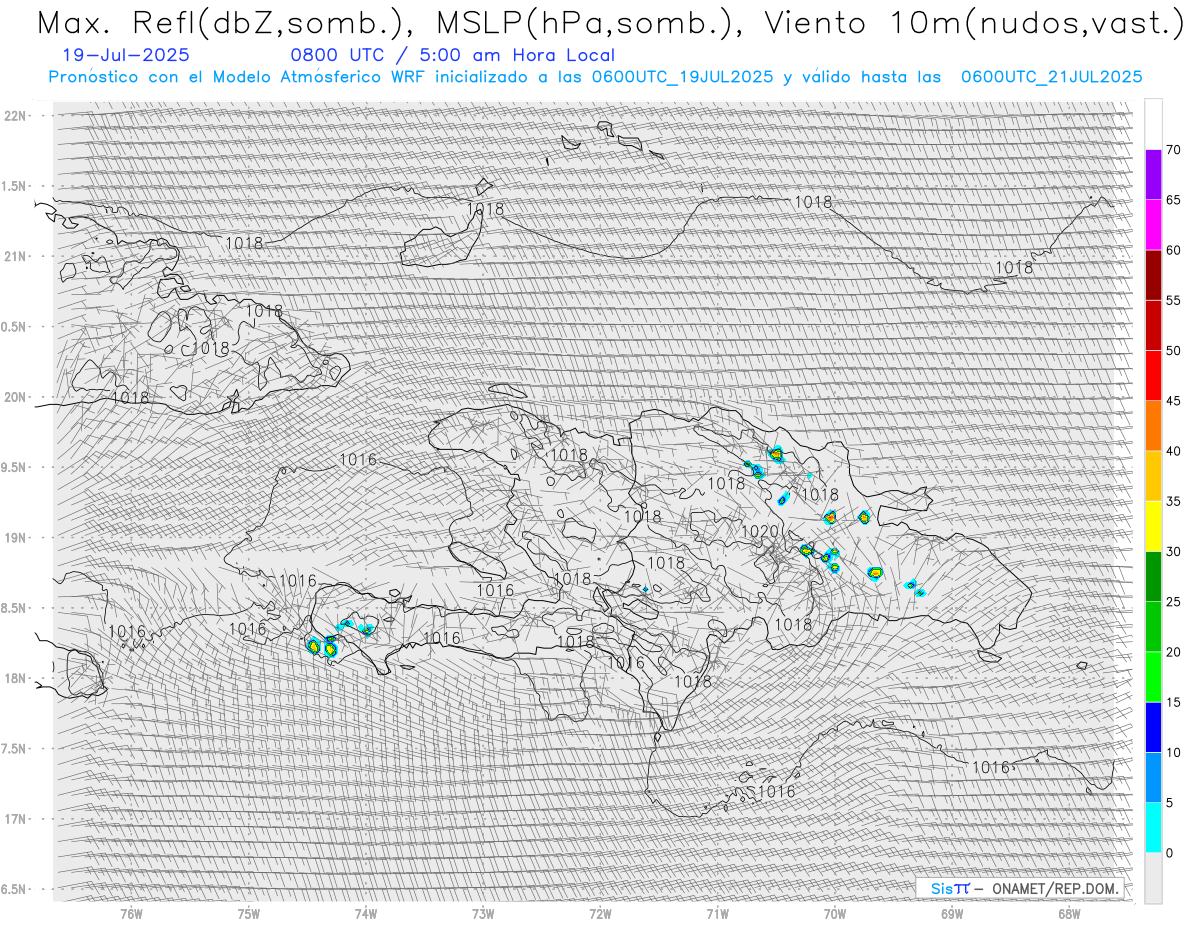Click the time text "0800 UTC / 5:00 am Hora Local"
This screenshot has width=1200, height=927.
click(453, 56)
